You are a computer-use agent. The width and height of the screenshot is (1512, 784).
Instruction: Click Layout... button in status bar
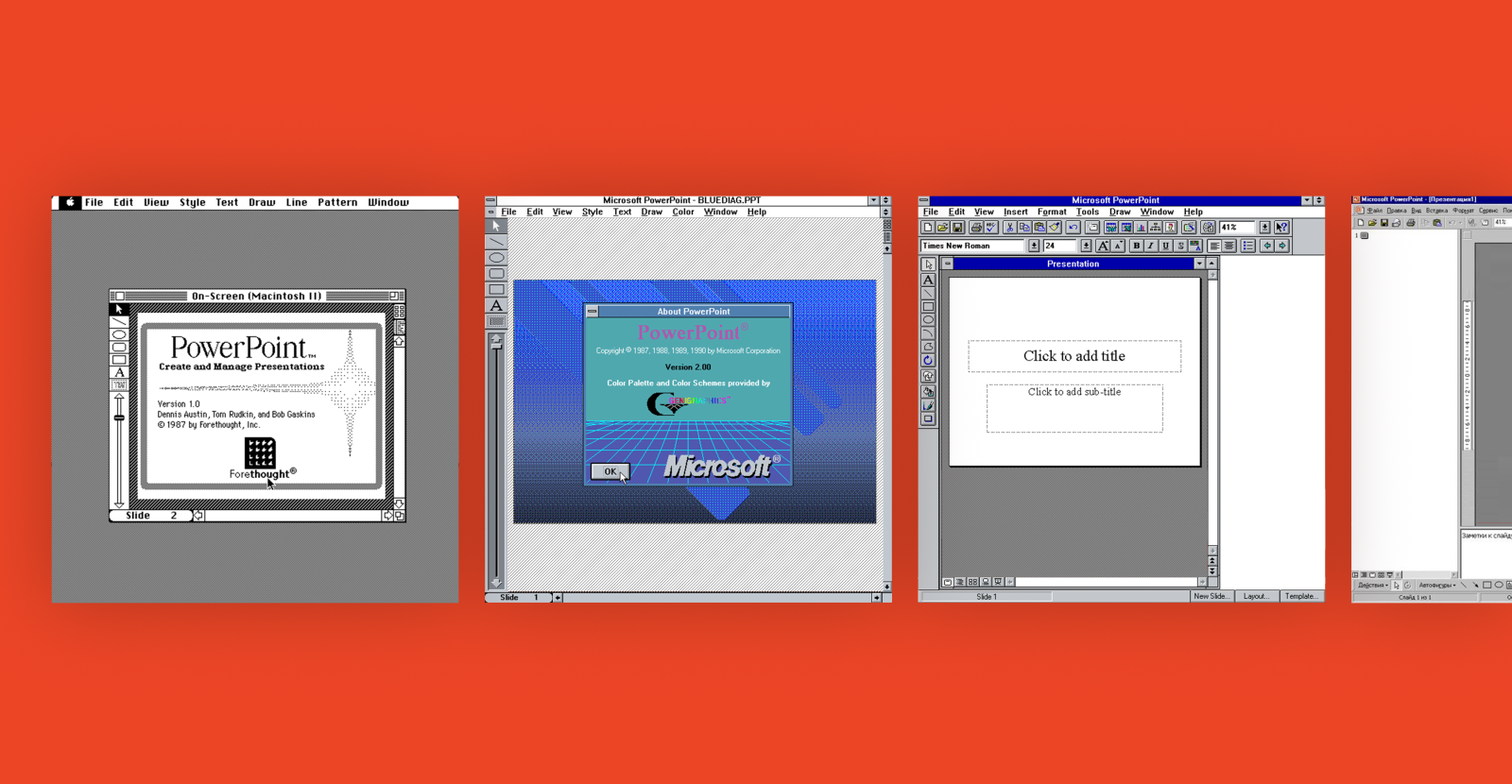pos(1258,596)
